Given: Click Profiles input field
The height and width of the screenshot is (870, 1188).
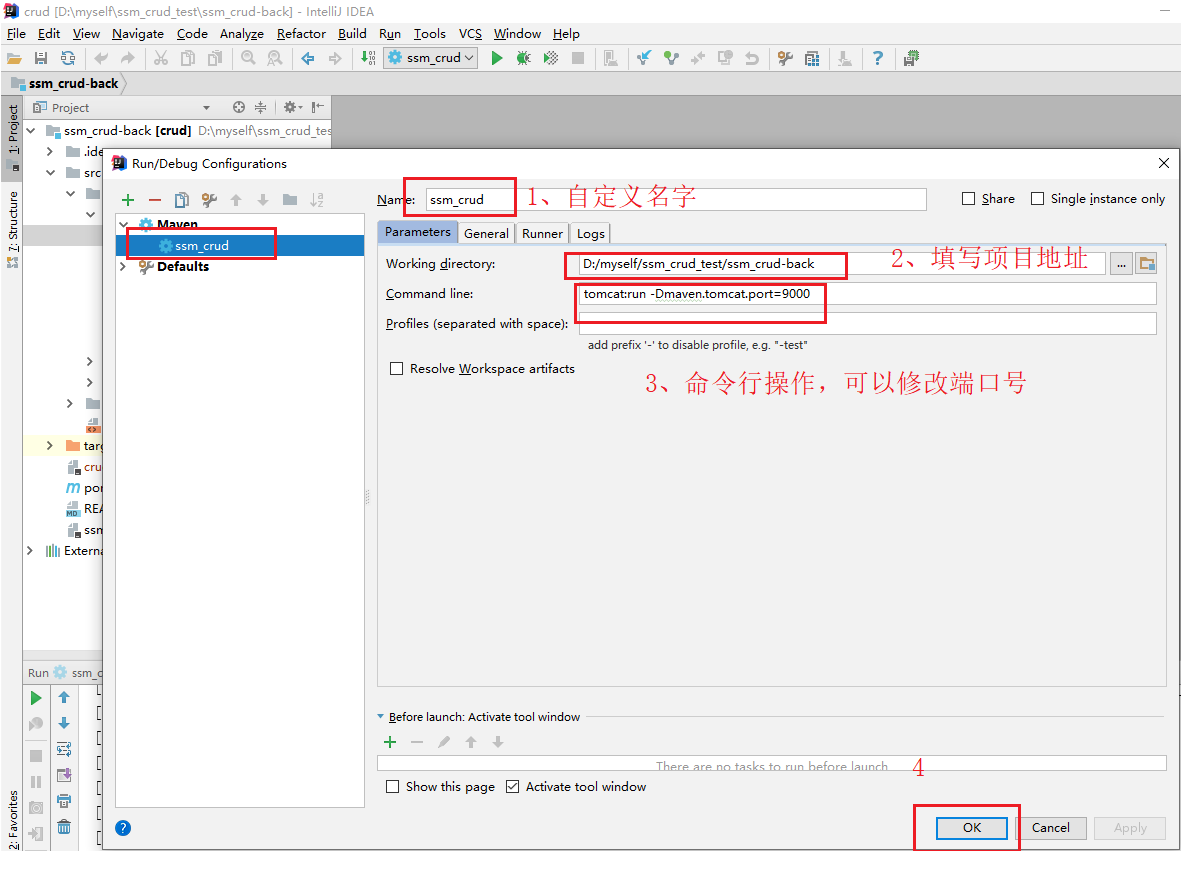Looking at the screenshot, I should pyautogui.click(x=868, y=324).
